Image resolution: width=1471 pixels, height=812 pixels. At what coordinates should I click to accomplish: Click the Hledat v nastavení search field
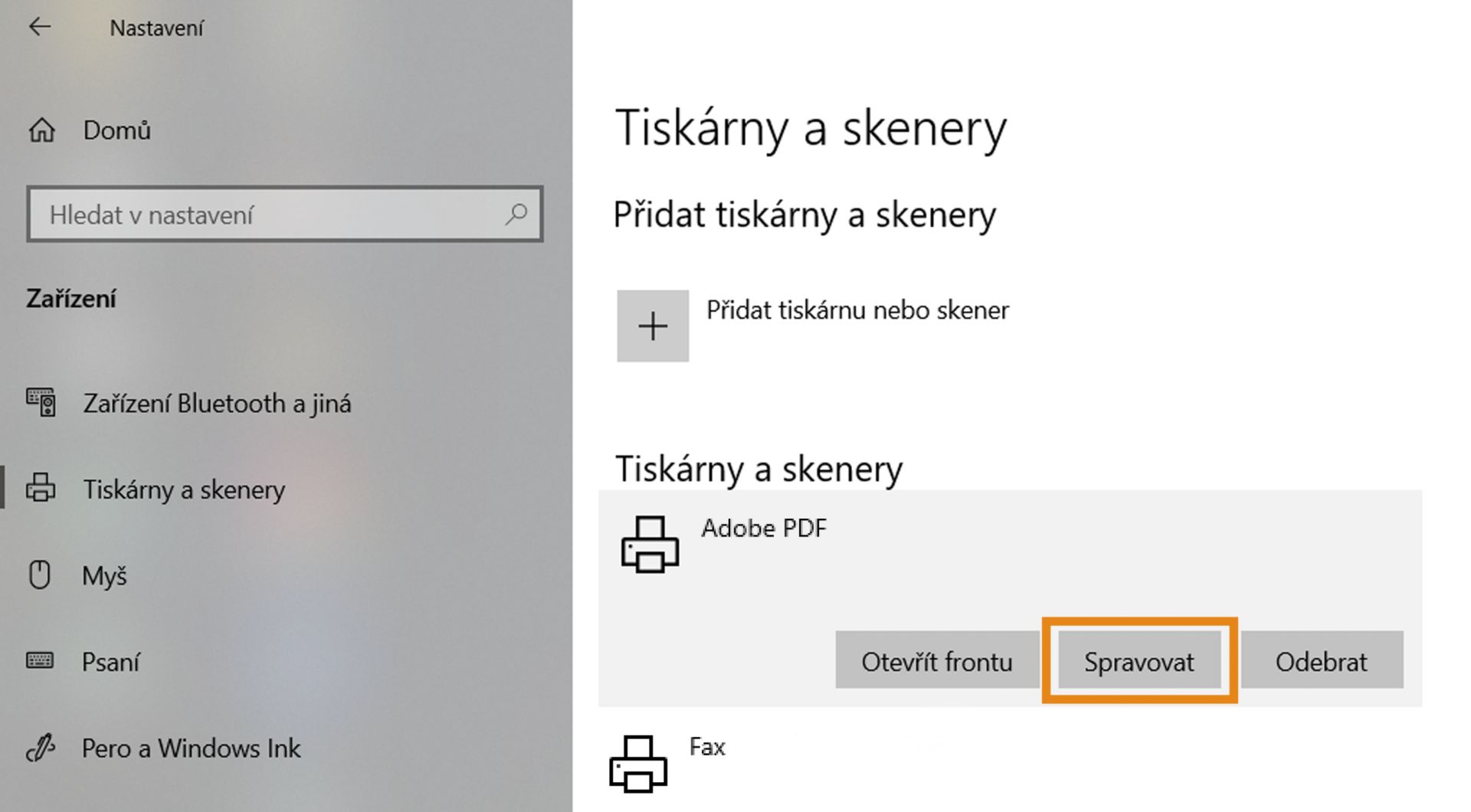[x=268, y=215]
